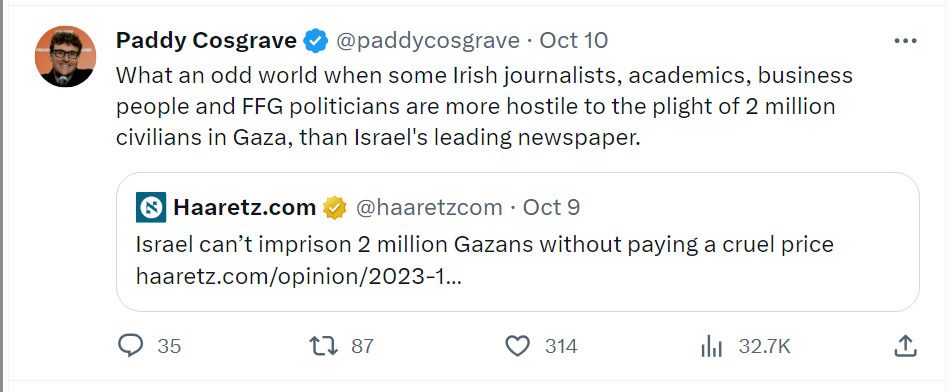Open the reply comment icon
The width and height of the screenshot is (951, 392).
(130, 346)
